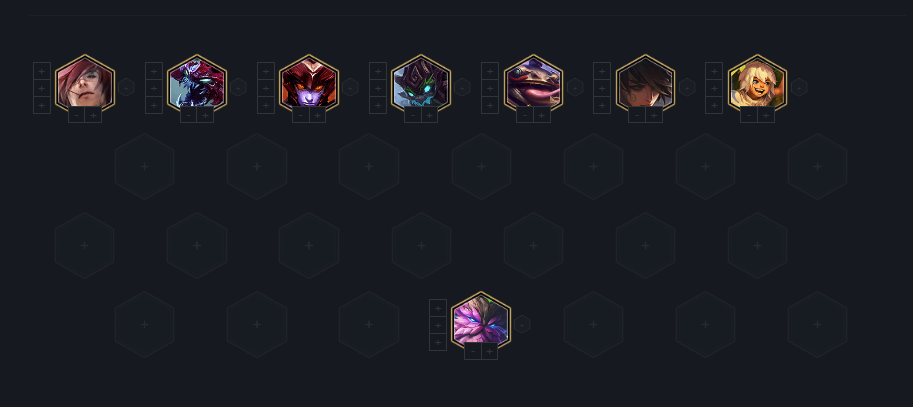The height and width of the screenshot is (407, 913).
Task: Add champion to first empty hex, second row
Action: coord(144,167)
